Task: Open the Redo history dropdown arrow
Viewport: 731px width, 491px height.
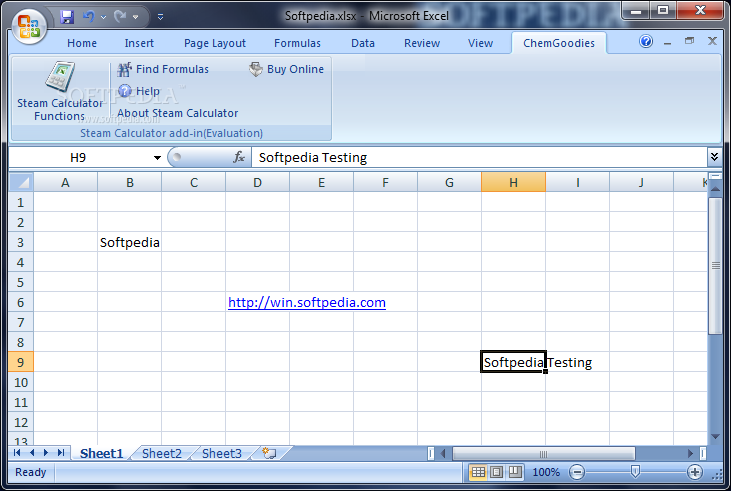Action: coord(135,17)
